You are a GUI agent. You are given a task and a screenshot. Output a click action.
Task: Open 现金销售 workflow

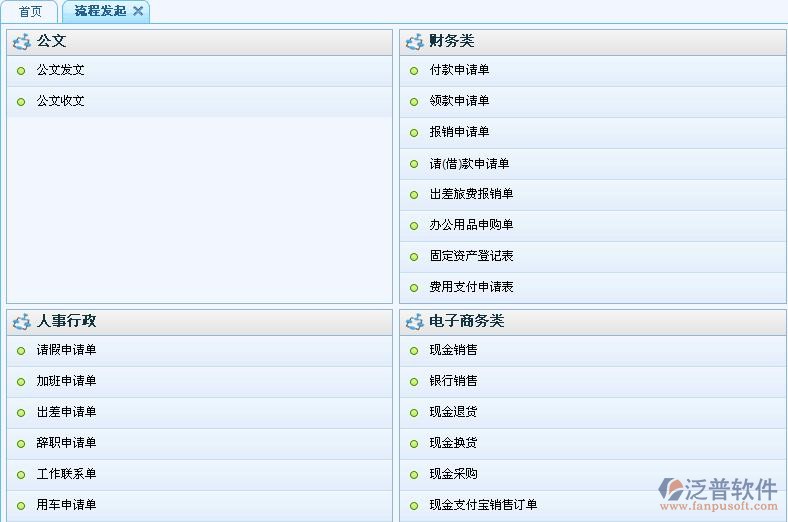tap(453, 350)
